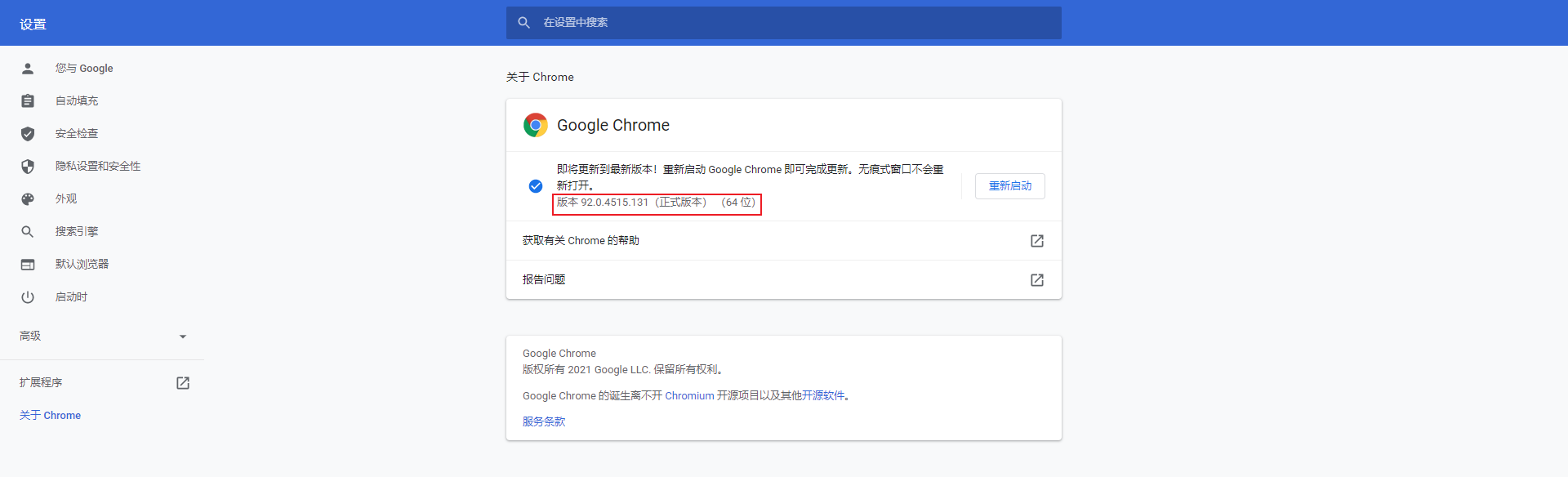Screen dimensions: 1568x477
Task: Click the Google Chrome card title
Action: click(x=613, y=125)
